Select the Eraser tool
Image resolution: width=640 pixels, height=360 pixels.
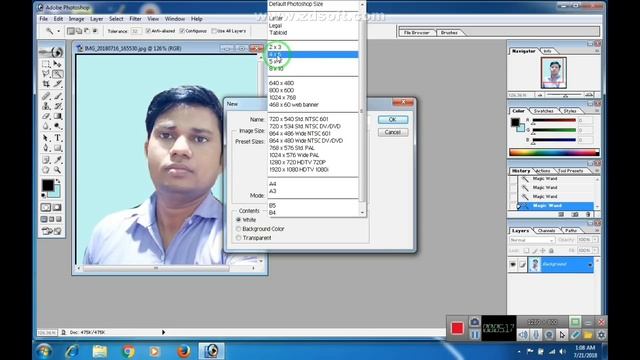coord(46,116)
